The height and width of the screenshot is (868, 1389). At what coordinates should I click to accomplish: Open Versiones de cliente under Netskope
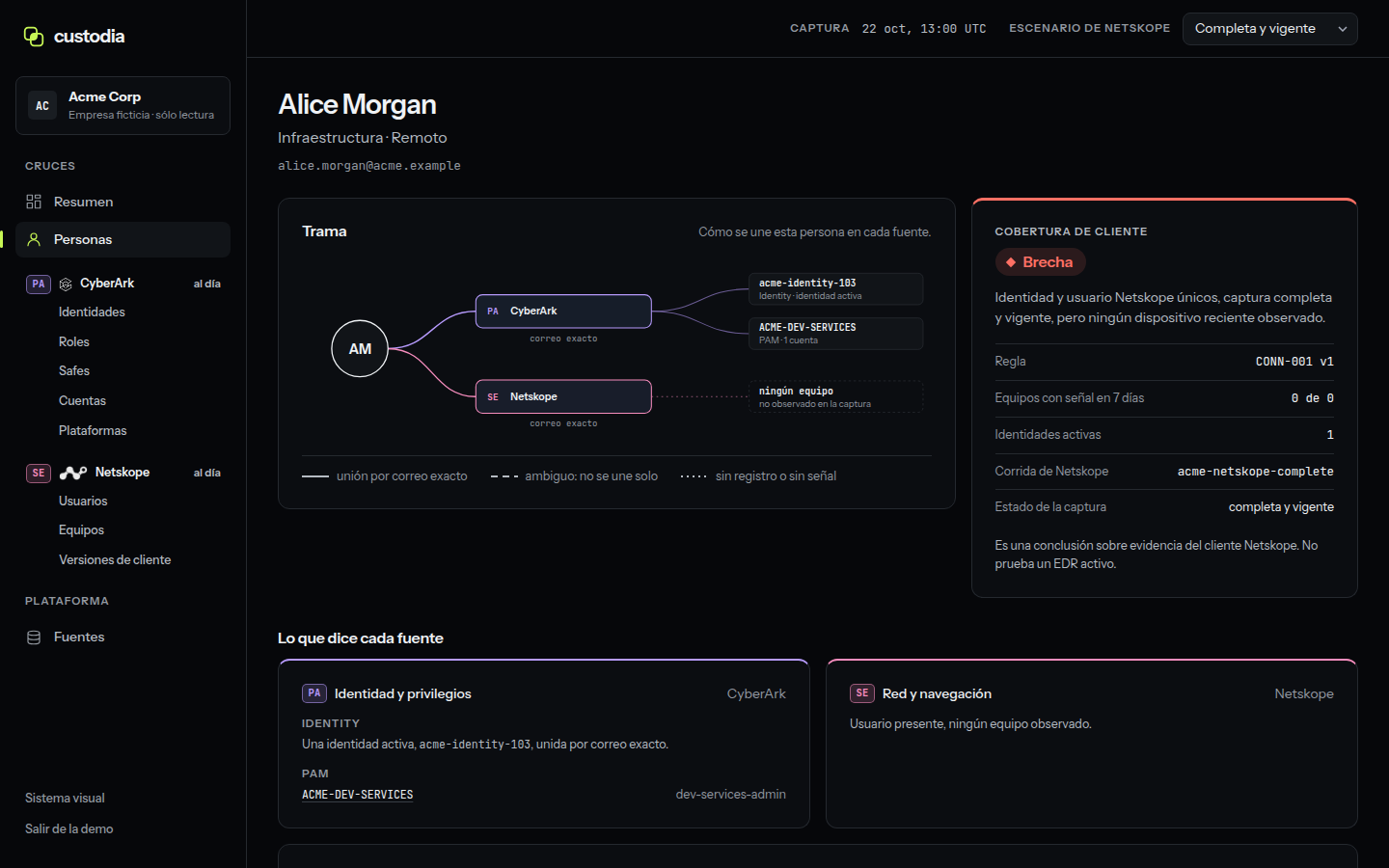[x=115, y=559]
